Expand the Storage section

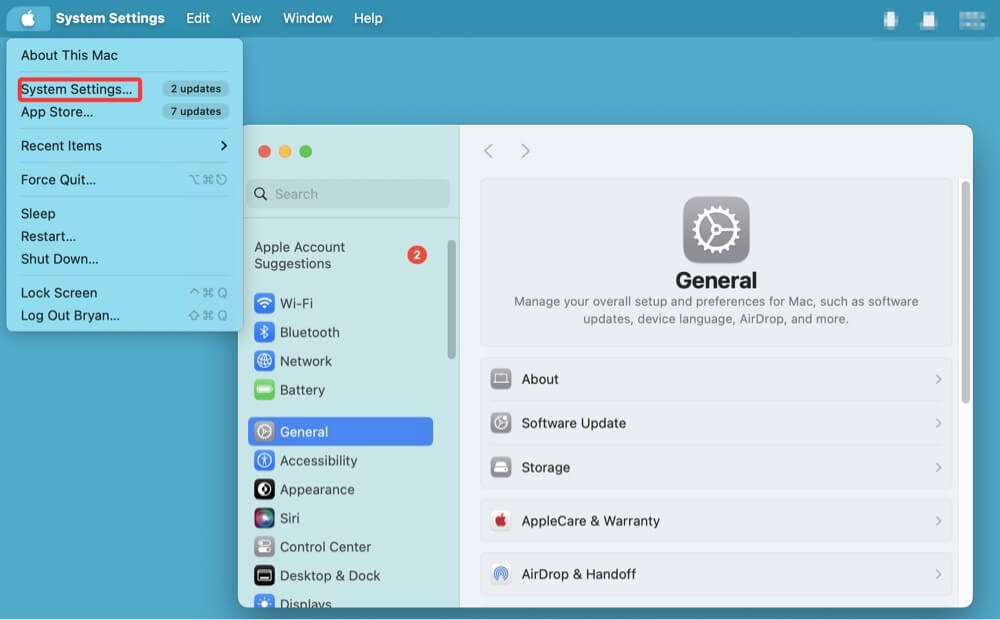tap(716, 467)
